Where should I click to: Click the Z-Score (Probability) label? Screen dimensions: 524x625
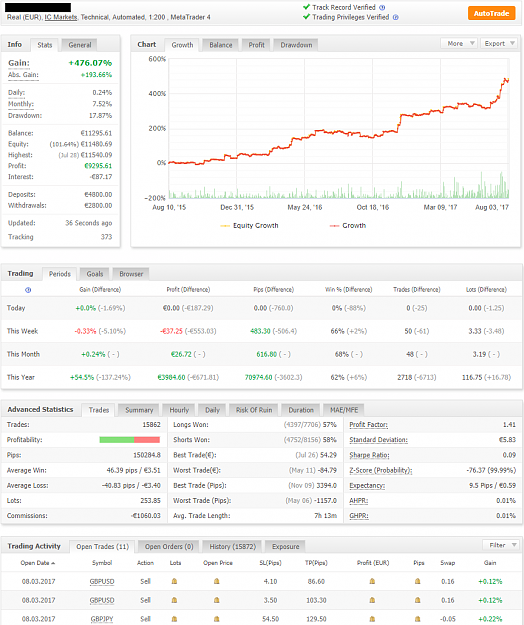point(380,470)
